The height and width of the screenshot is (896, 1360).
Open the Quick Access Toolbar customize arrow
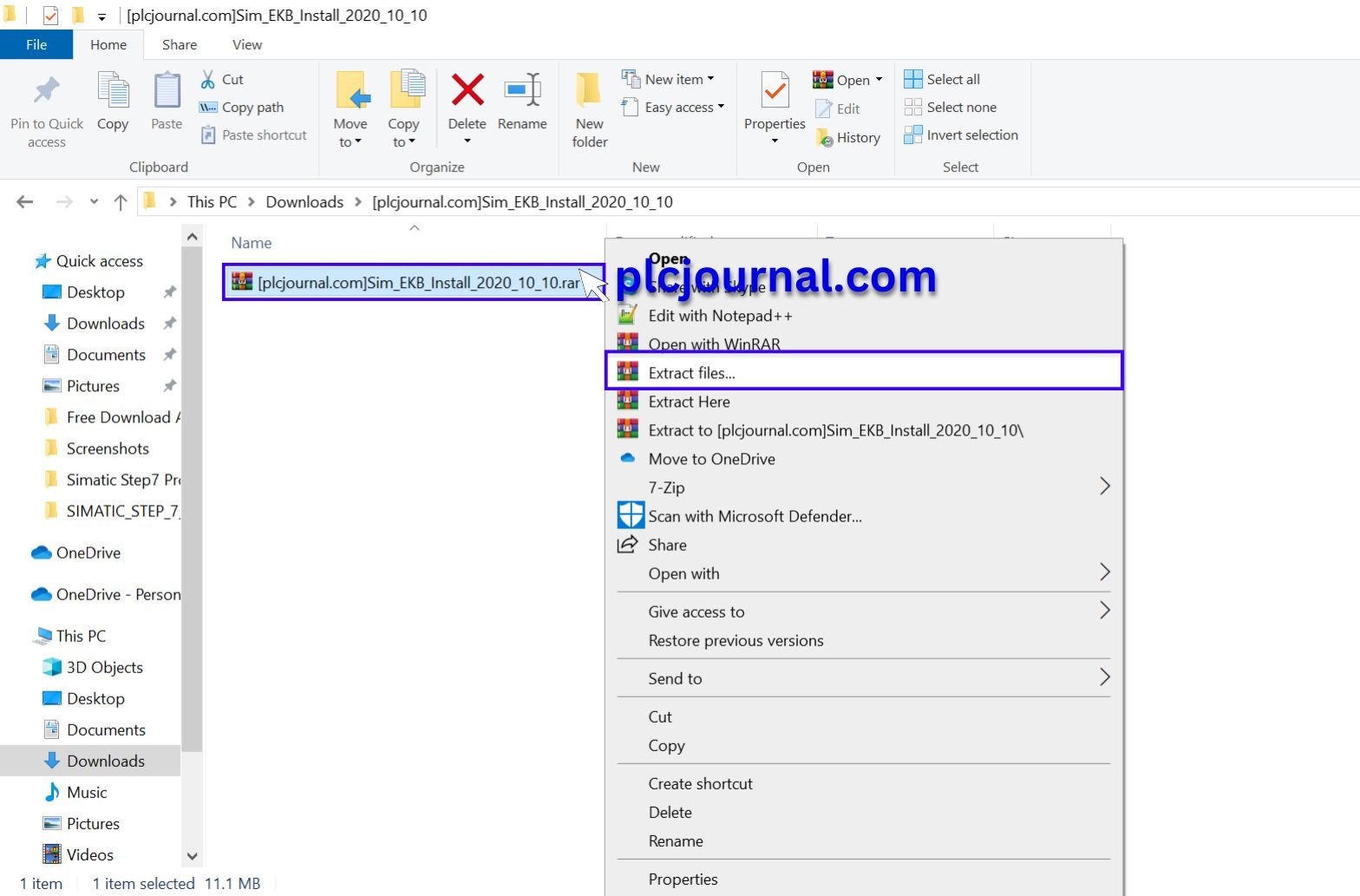101,16
